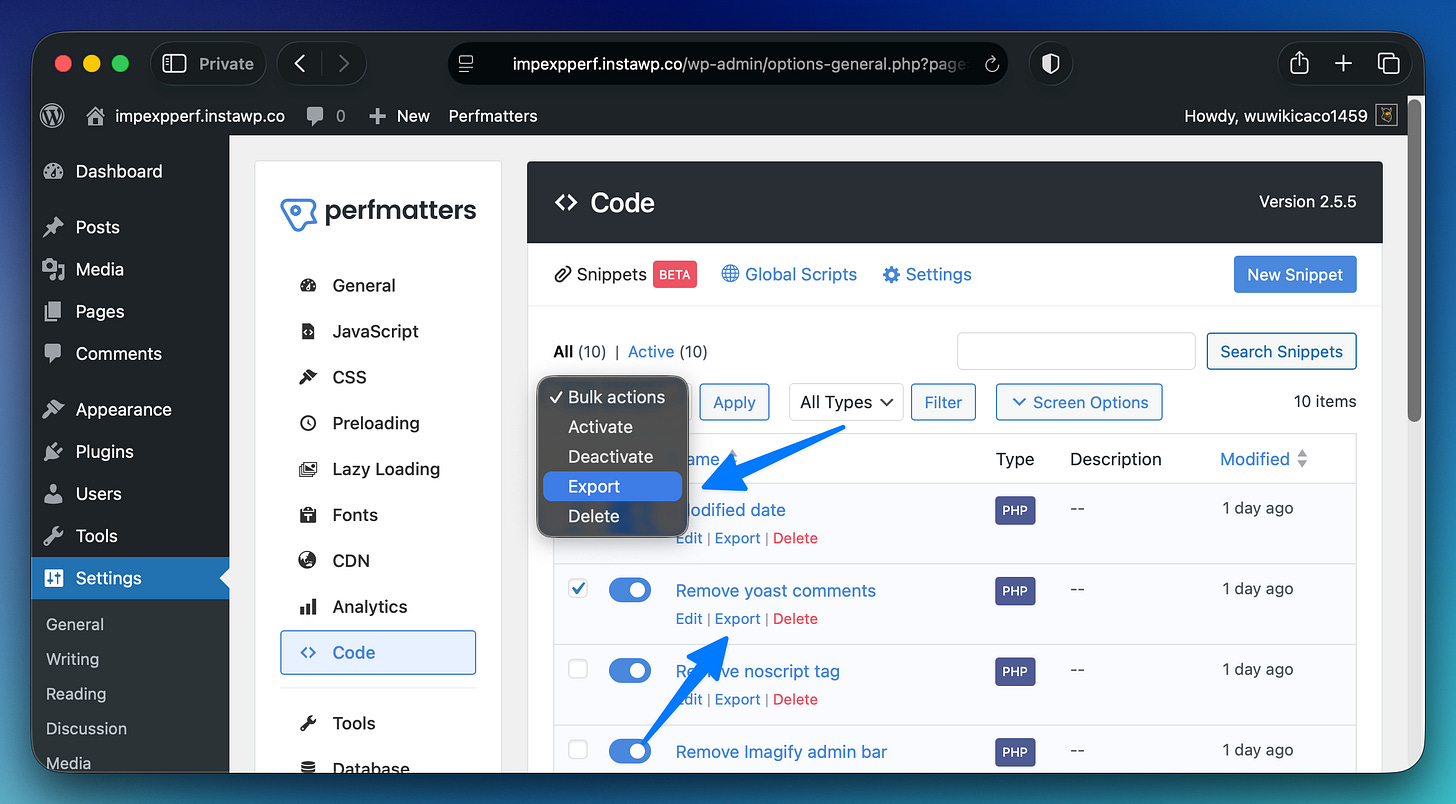This screenshot has height=804, width=1456.
Task: Show only Active snippets
Action: click(x=651, y=351)
